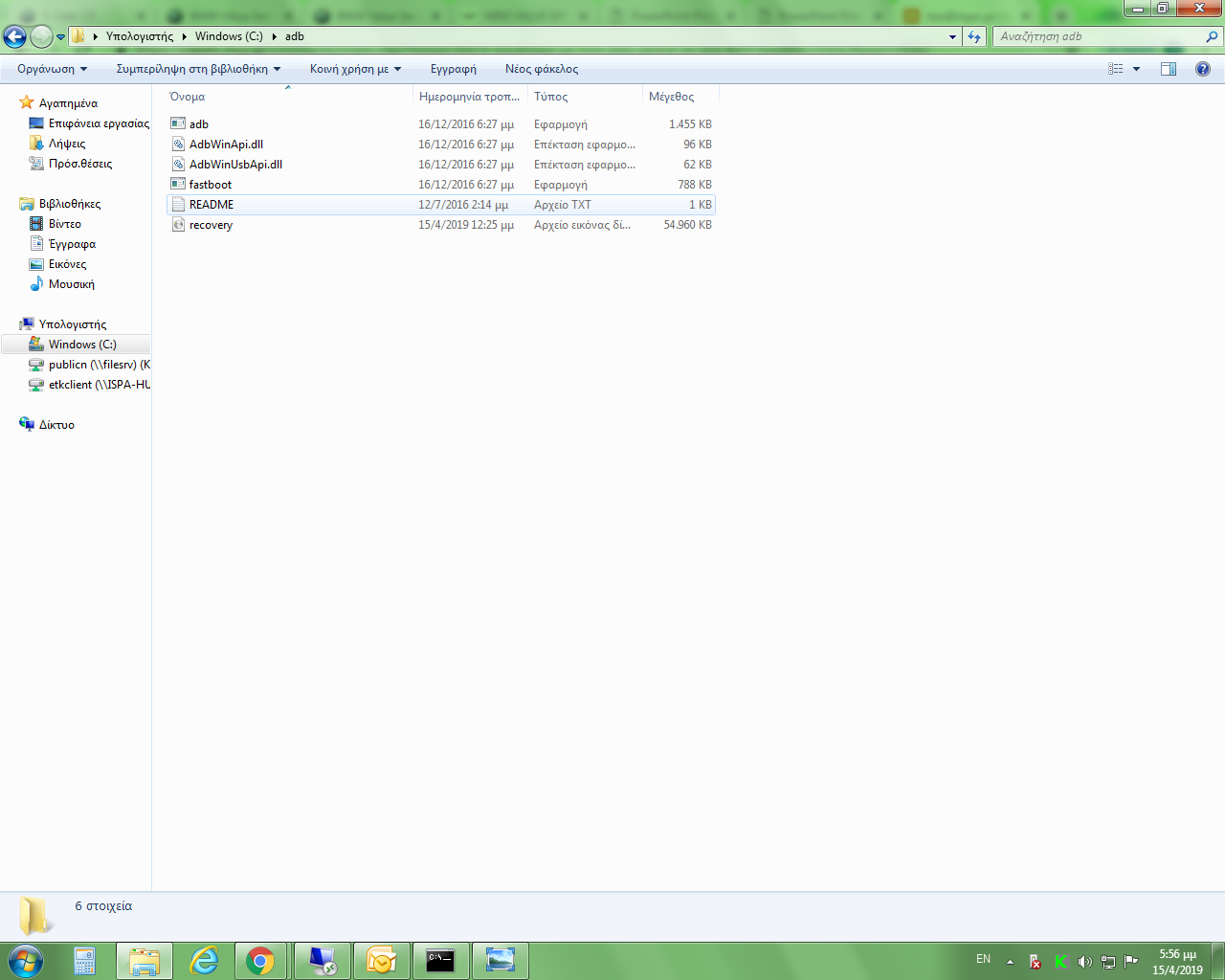Open the 'publicn (\\filesrv)' network drive
1225x980 pixels.
click(x=99, y=365)
